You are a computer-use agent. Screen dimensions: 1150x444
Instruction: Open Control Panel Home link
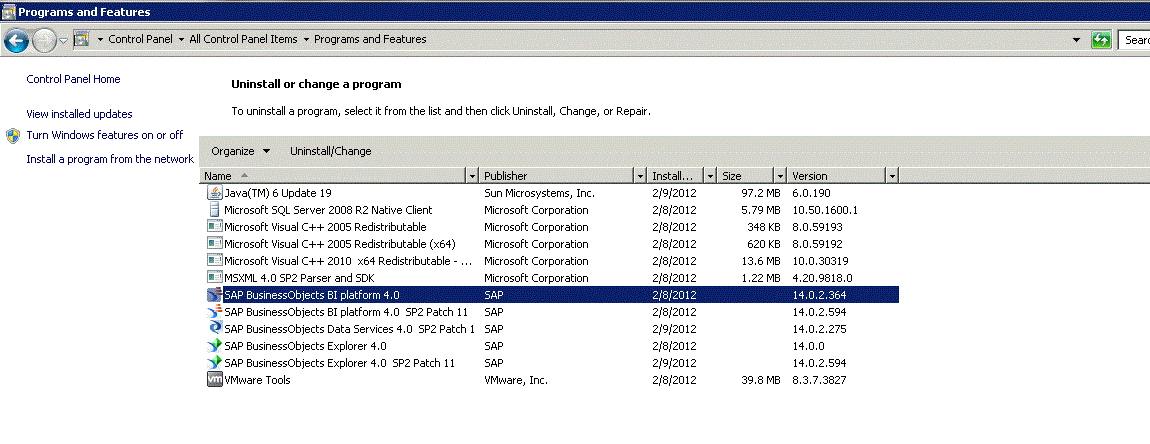coord(73,79)
